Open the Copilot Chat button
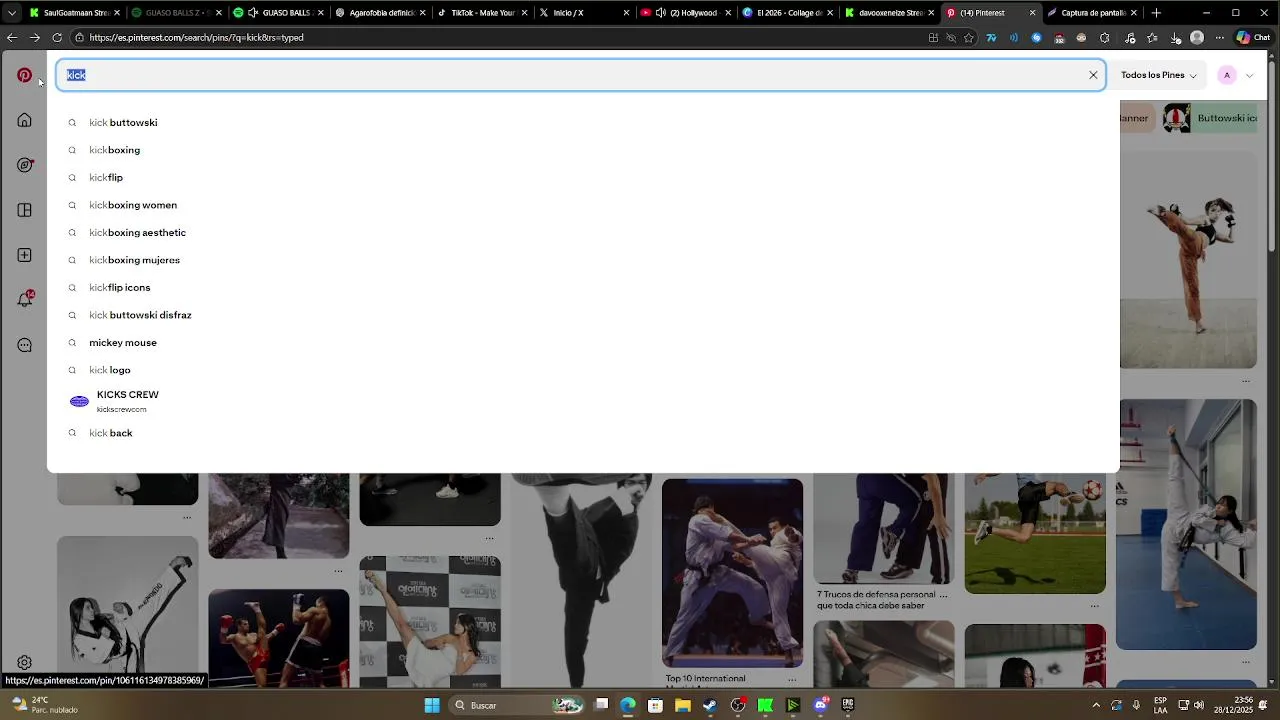 pos(1252,38)
